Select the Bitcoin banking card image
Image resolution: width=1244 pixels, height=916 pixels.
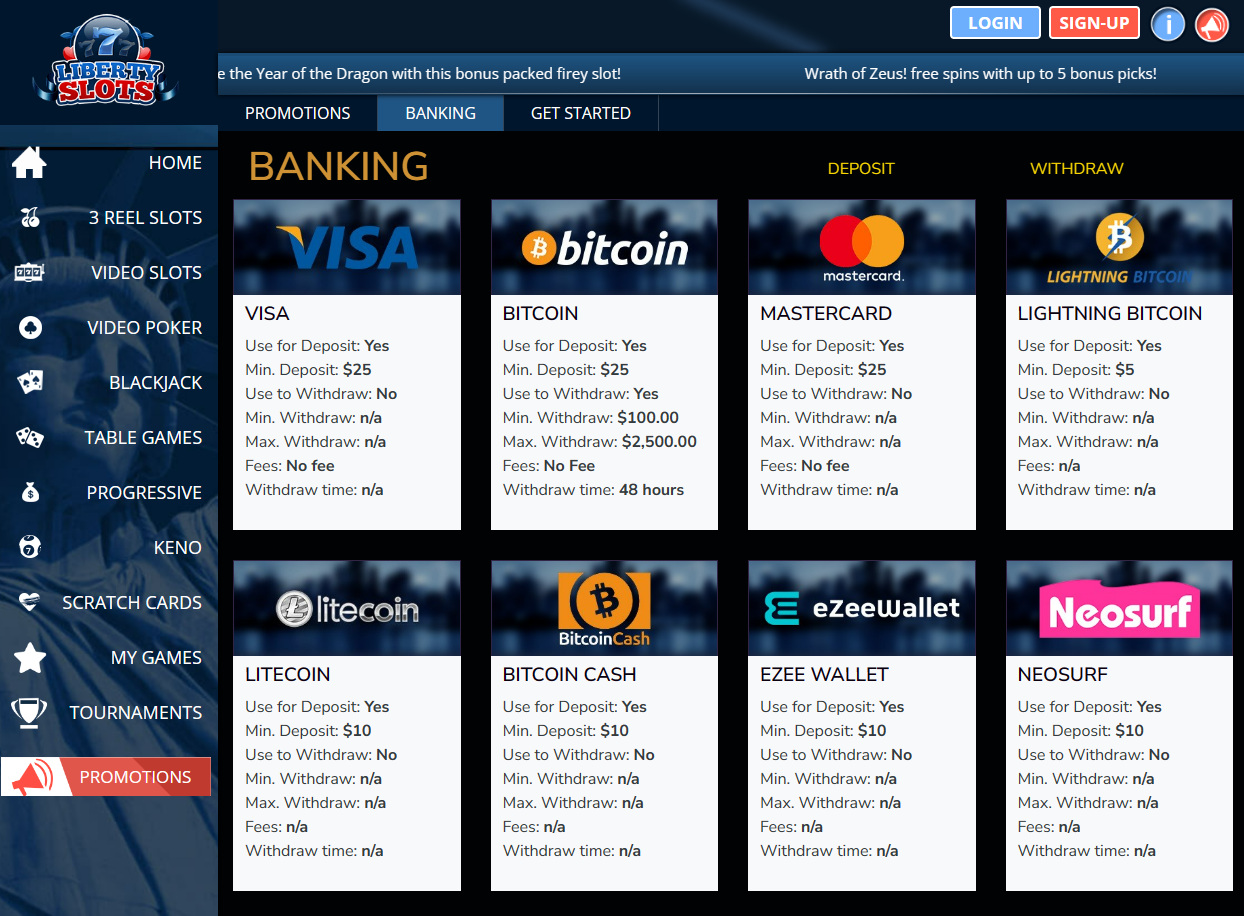point(604,248)
